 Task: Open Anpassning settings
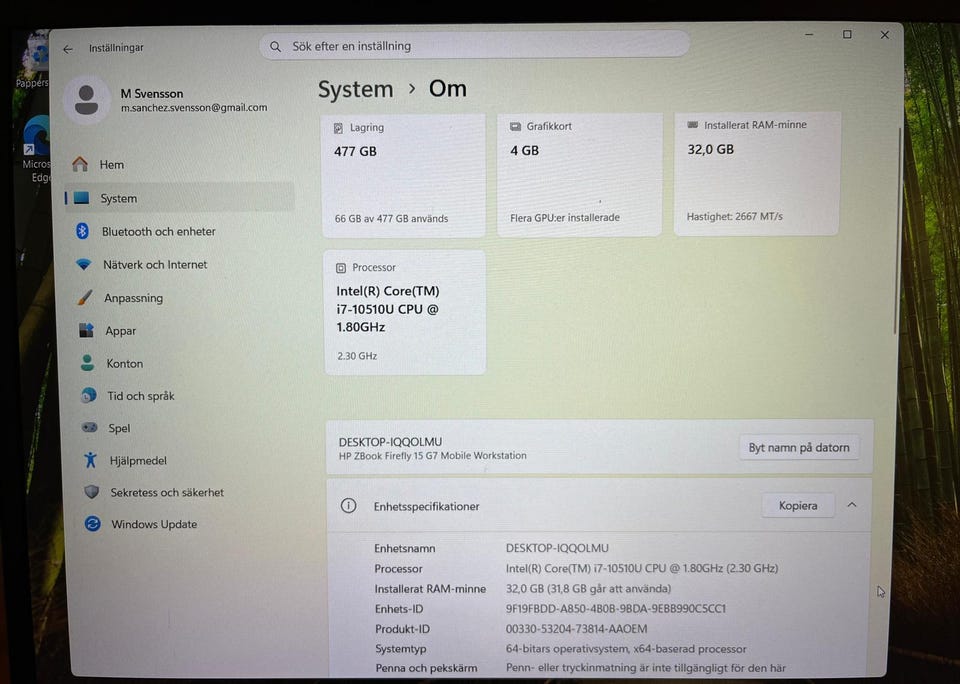click(x=182, y=298)
